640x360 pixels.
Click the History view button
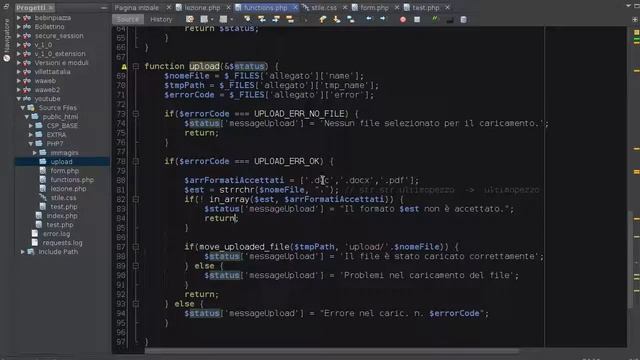point(161,19)
